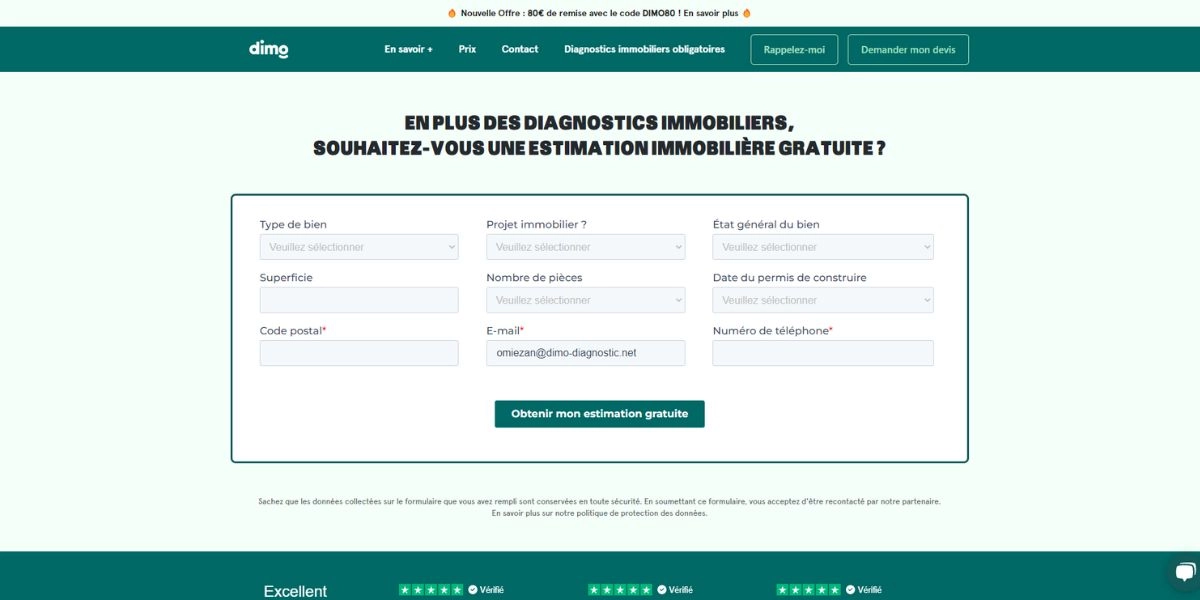Click the Rappelez-moi button

[794, 49]
